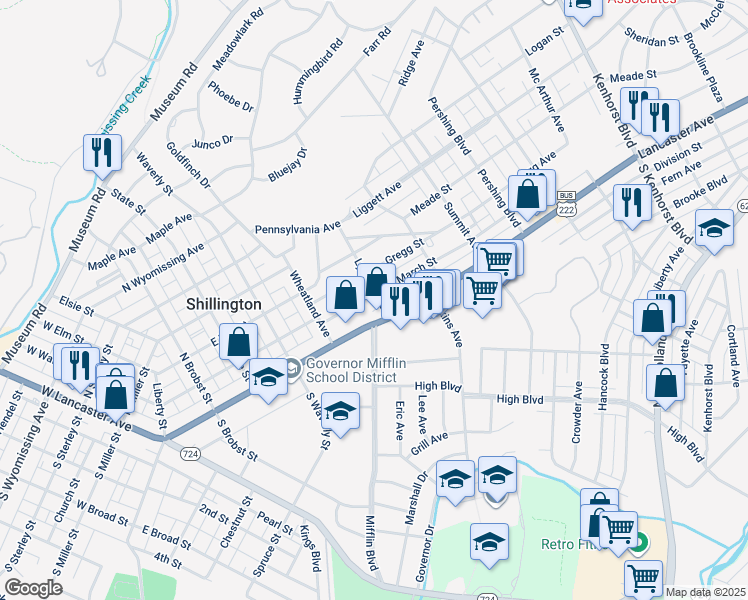Click the Pennsylvania Ave street label
This screenshot has height=600, width=748.
(298, 229)
